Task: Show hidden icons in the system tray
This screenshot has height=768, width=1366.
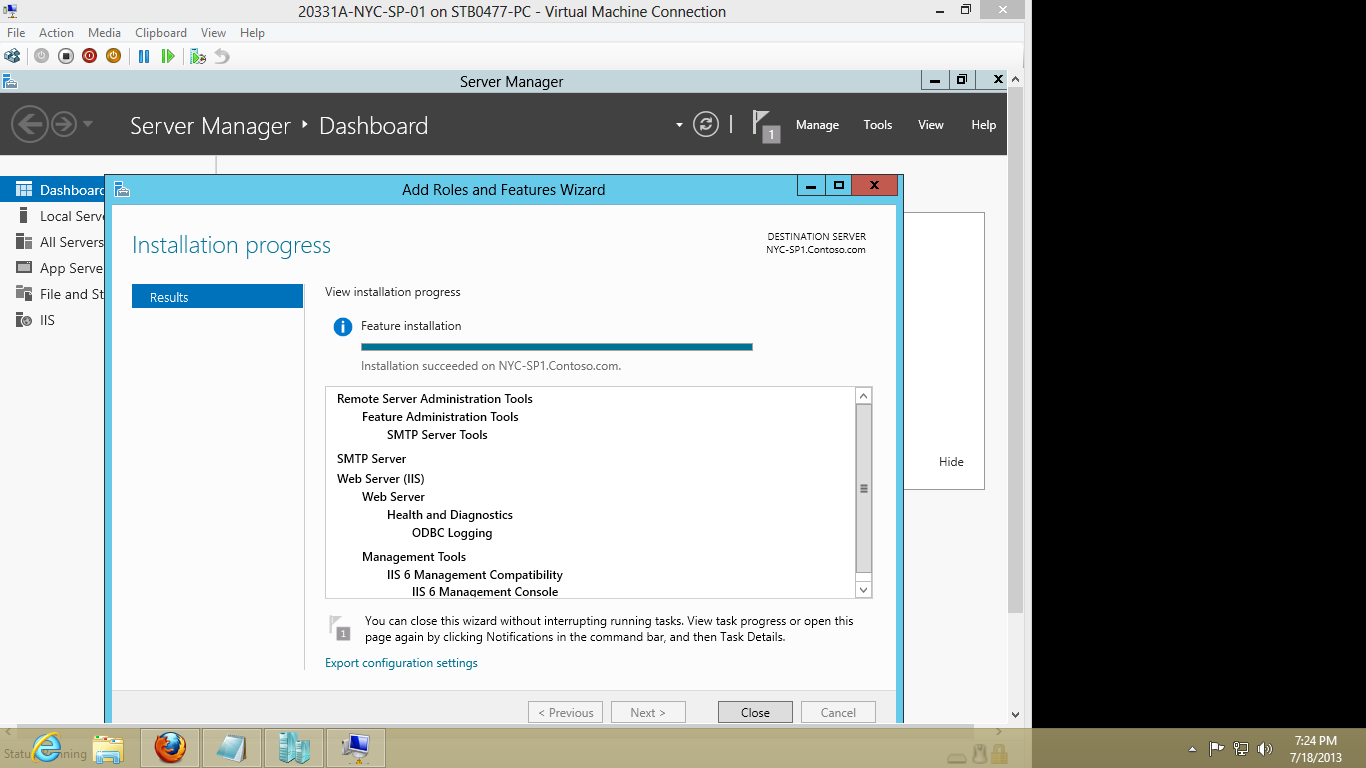Action: [x=1192, y=748]
